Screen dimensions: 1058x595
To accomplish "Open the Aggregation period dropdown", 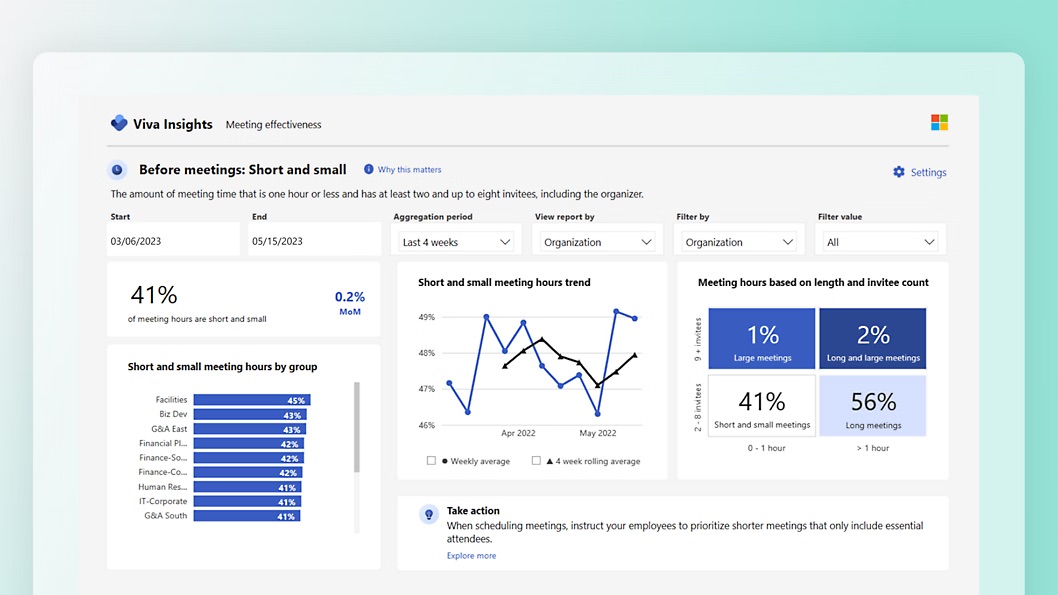I will [457, 242].
